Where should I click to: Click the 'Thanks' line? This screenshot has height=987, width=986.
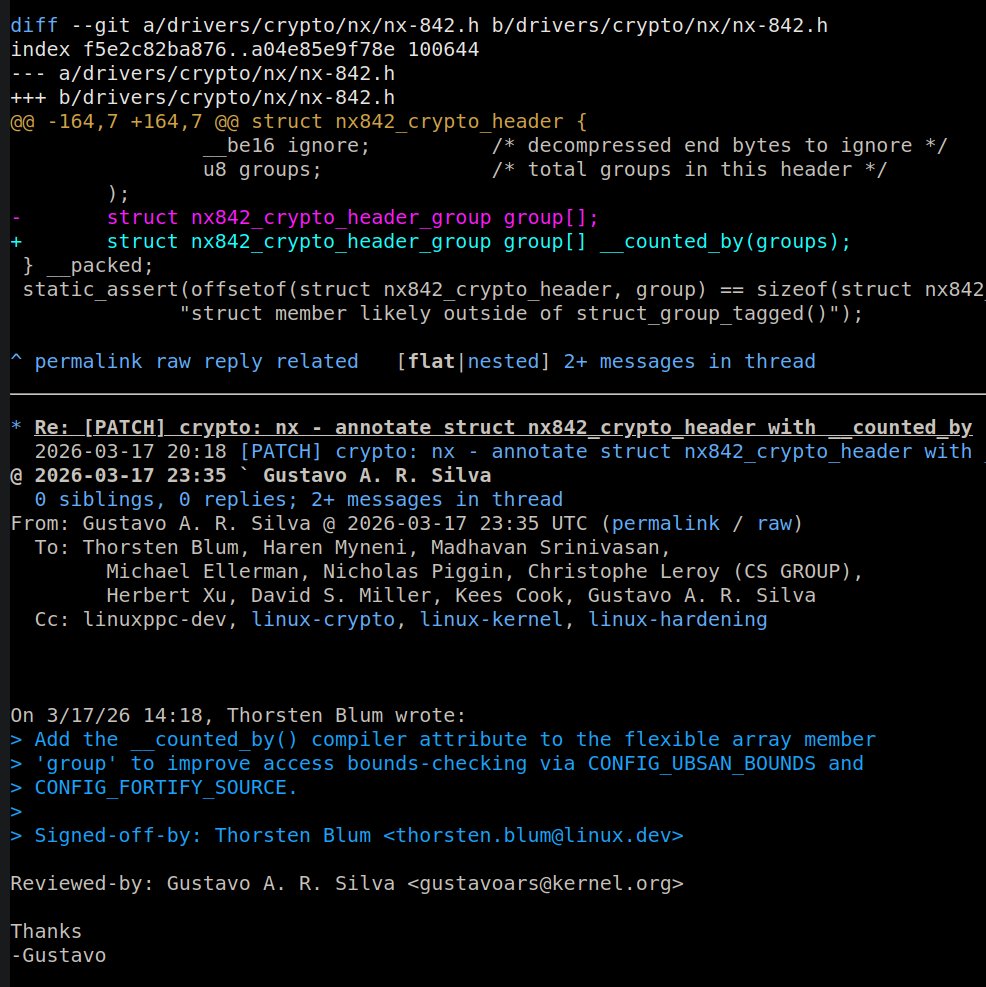pyautogui.click(x=46, y=932)
